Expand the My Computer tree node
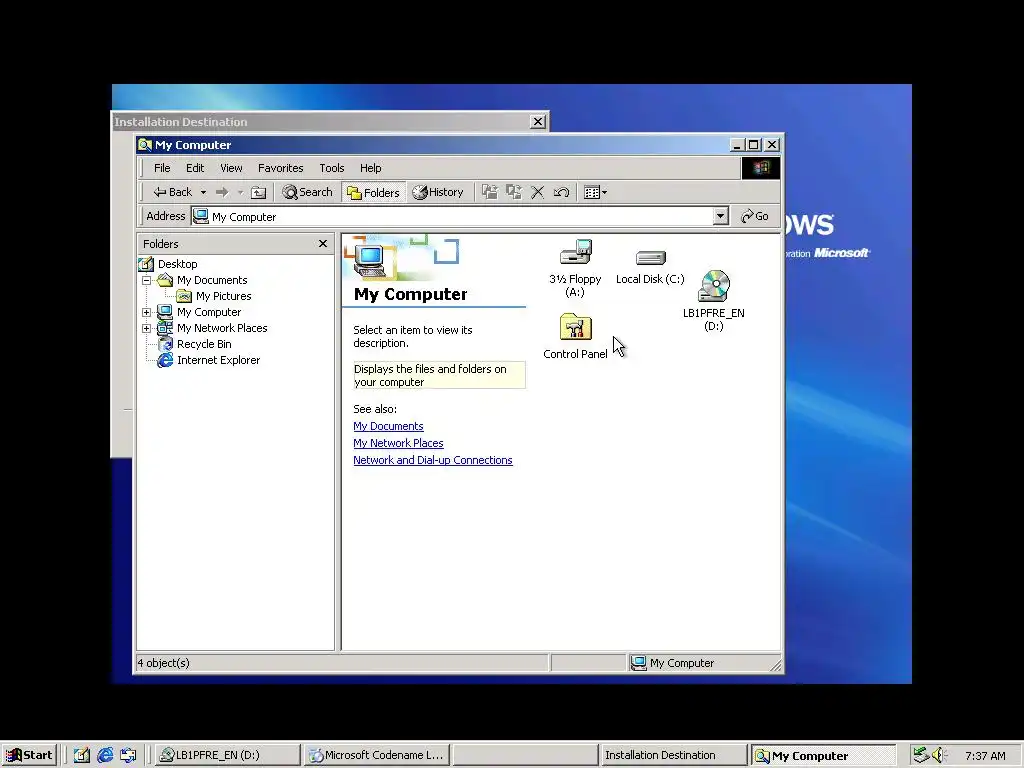 pyautogui.click(x=147, y=312)
